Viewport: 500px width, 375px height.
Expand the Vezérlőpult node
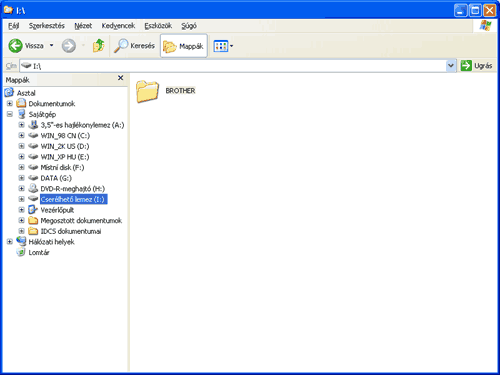point(21,210)
